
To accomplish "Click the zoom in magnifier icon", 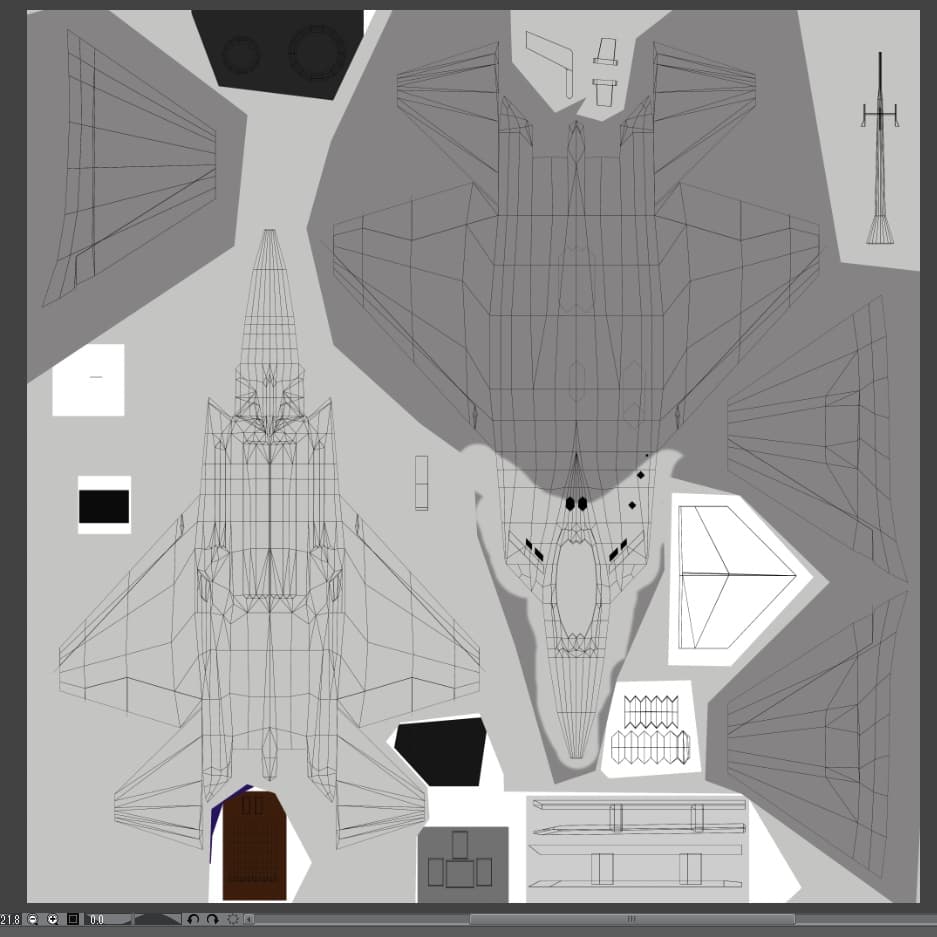I will (53, 919).
